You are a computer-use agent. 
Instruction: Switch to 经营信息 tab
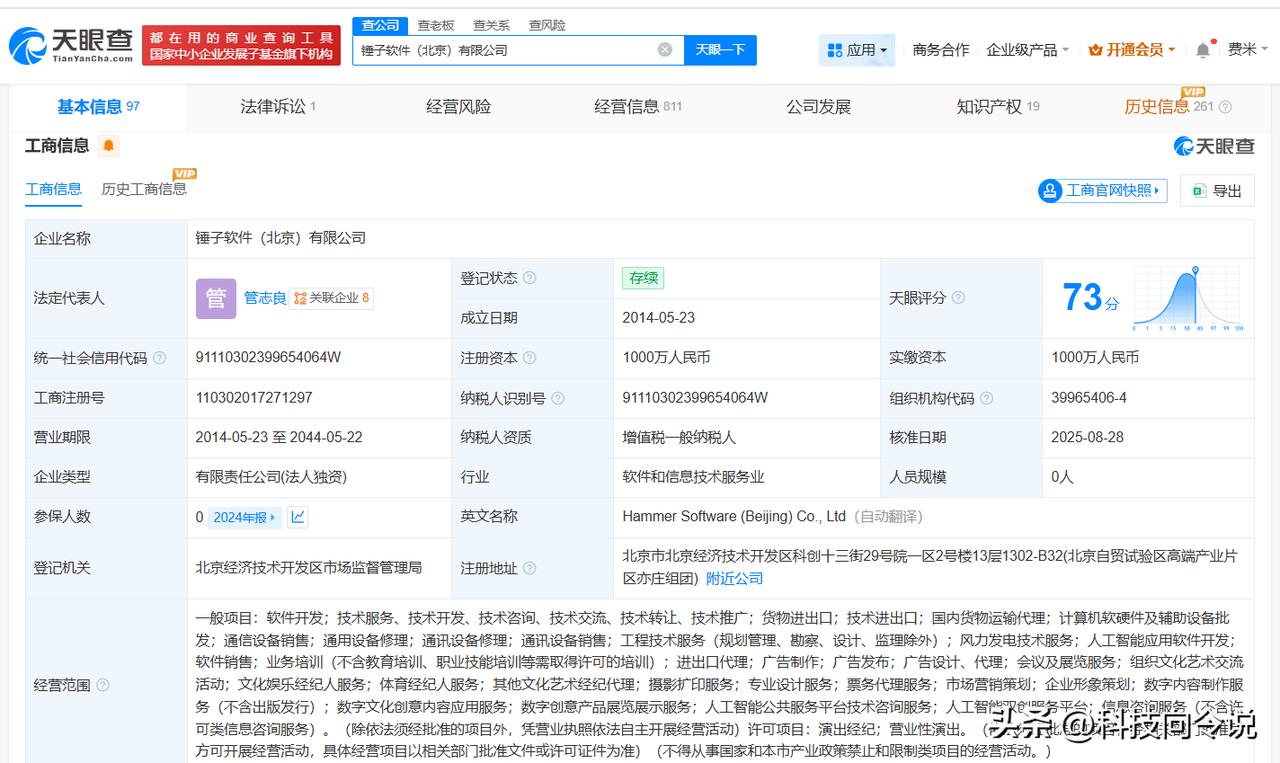point(638,107)
